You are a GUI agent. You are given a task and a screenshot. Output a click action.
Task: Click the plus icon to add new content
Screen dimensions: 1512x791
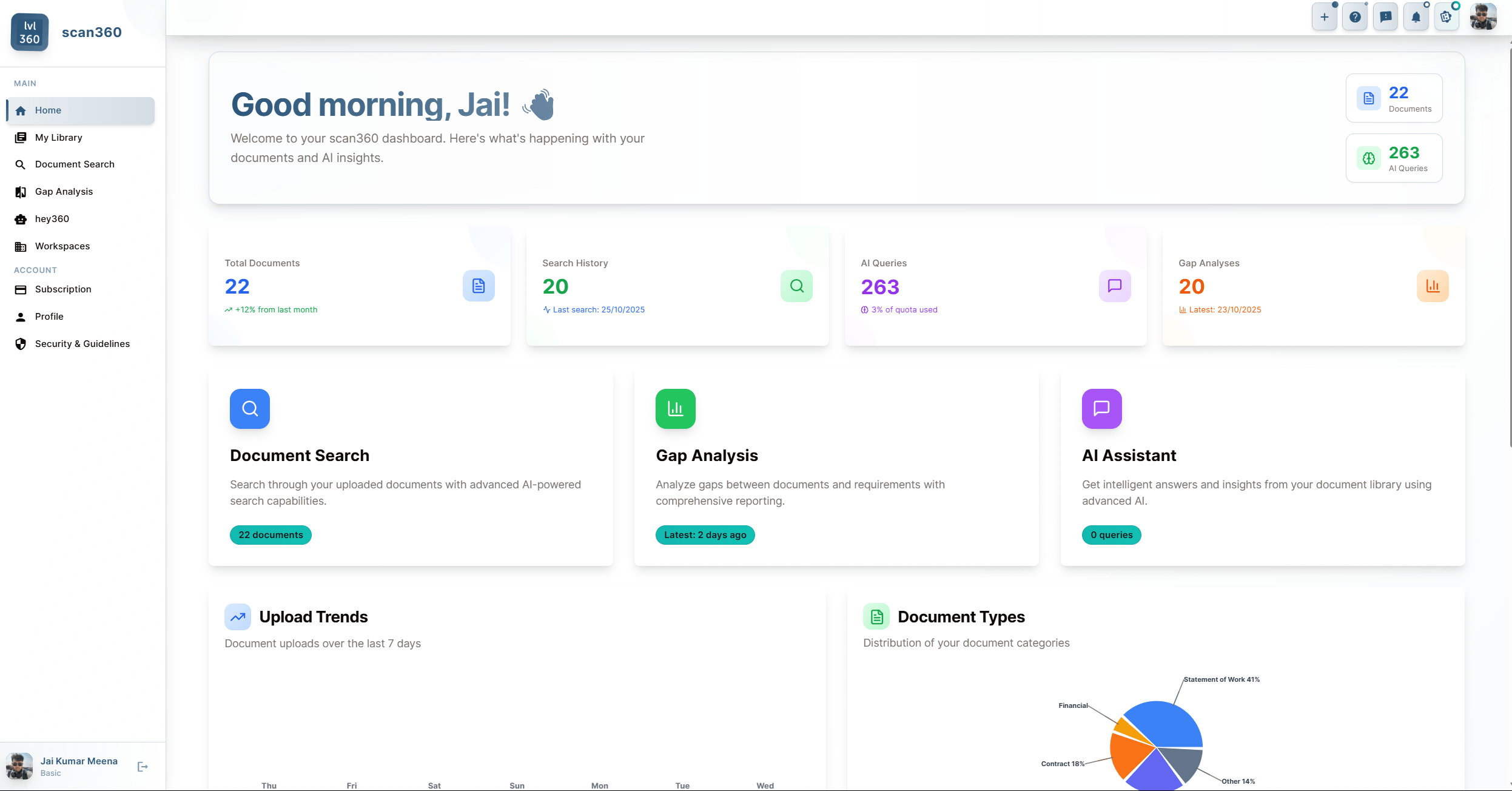(x=1324, y=16)
